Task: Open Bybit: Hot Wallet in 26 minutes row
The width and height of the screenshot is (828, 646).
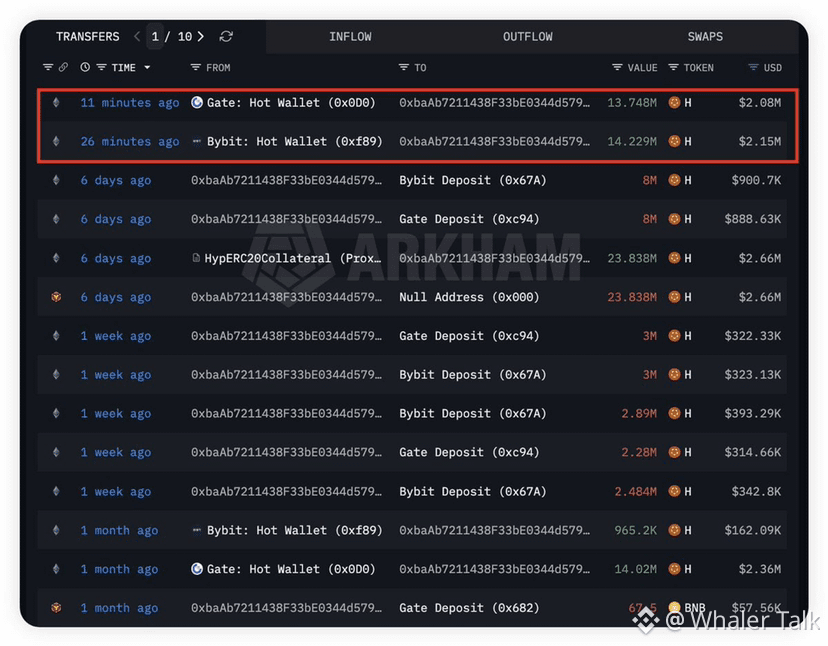Action: tap(295, 142)
